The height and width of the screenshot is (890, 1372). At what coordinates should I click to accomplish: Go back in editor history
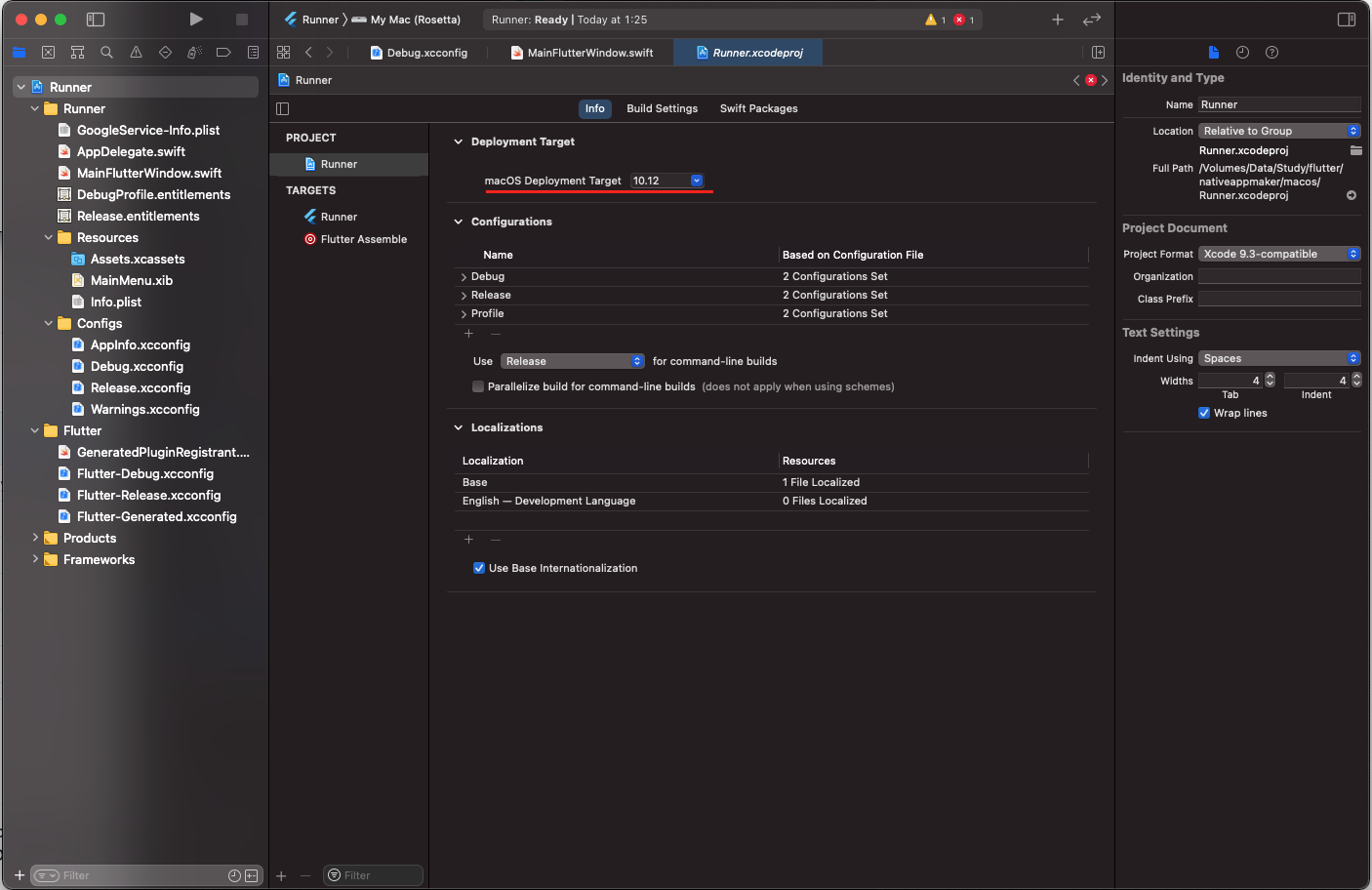click(308, 53)
